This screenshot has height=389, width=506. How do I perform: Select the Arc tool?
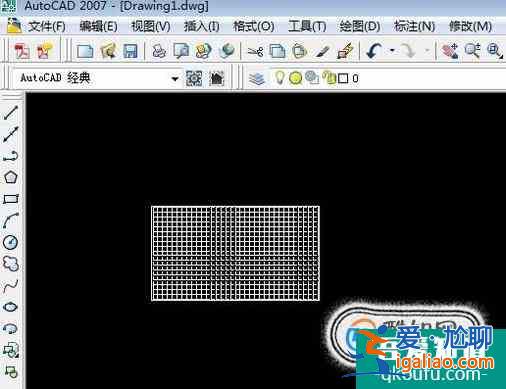pos(11,221)
